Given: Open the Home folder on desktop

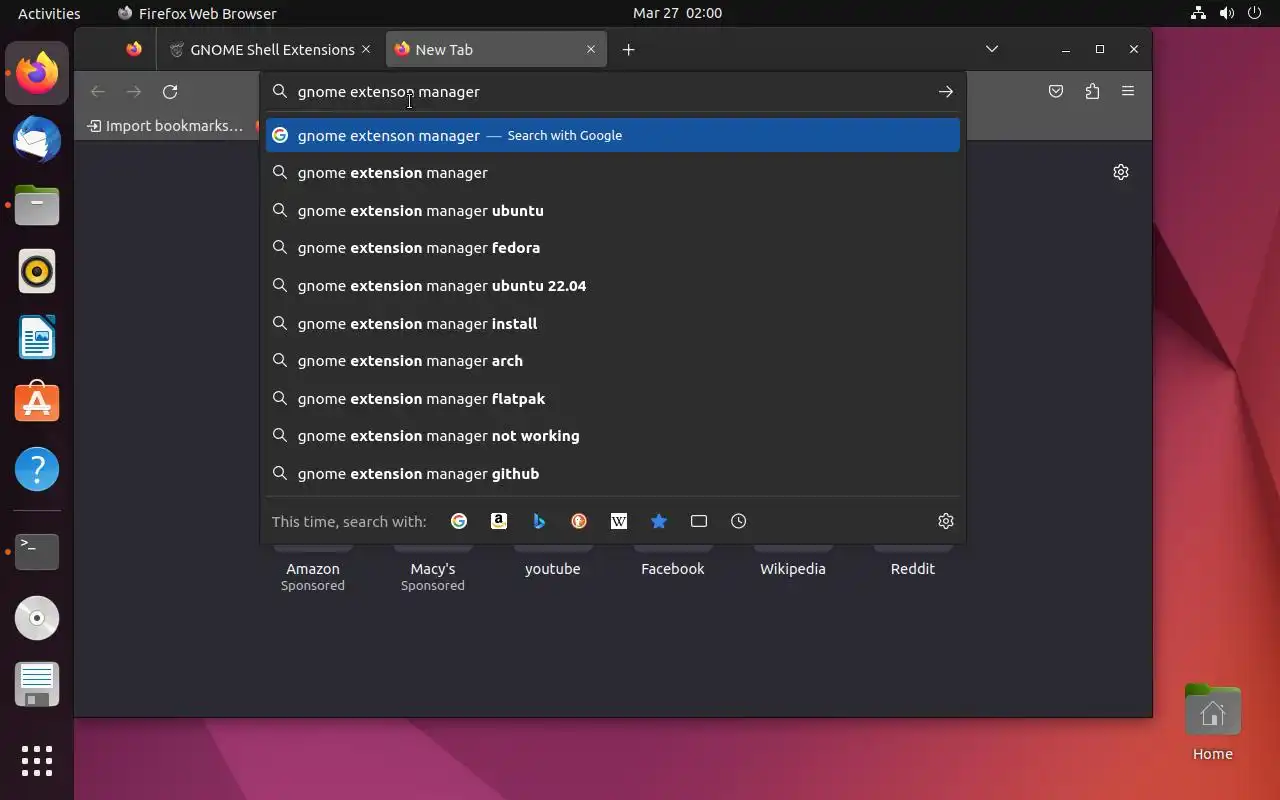Looking at the screenshot, I should click(x=1212, y=723).
